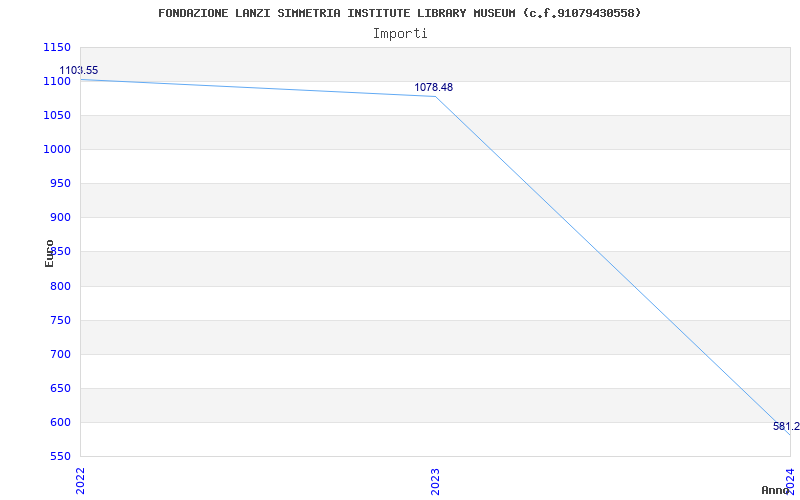The height and width of the screenshot is (500, 800).
Task: Click the Importi subtitle
Action: pyautogui.click(x=400, y=34)
